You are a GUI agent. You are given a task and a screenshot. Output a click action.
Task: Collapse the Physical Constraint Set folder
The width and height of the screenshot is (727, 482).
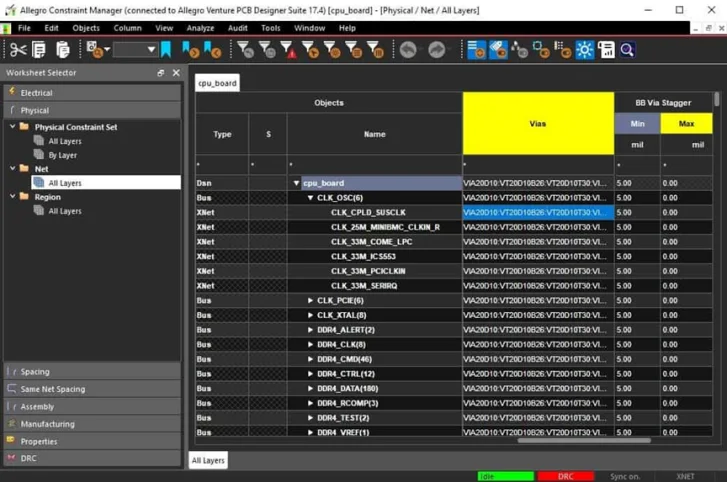tap(12, 127)
